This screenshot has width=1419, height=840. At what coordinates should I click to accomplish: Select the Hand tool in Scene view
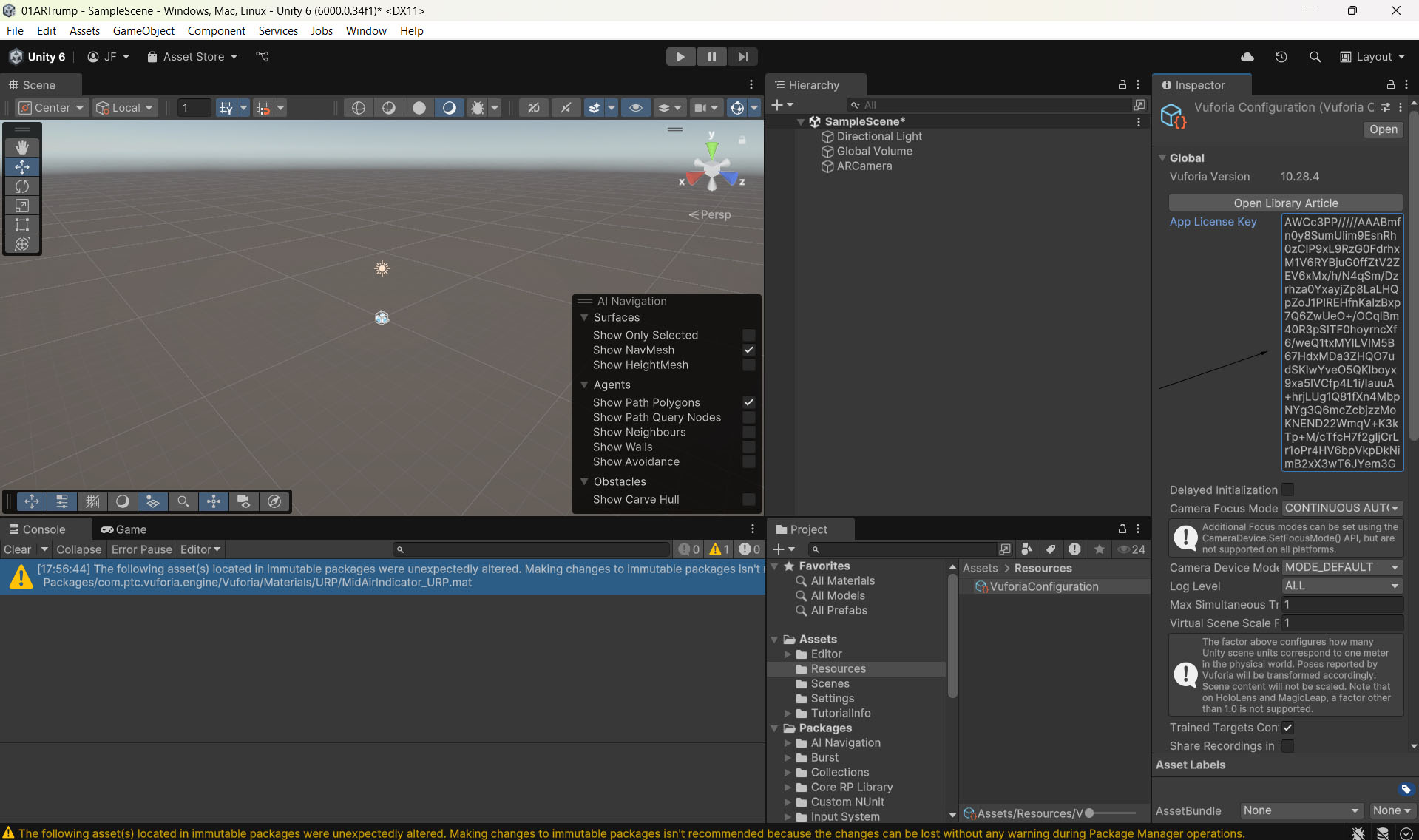click(x=22, y=148)
